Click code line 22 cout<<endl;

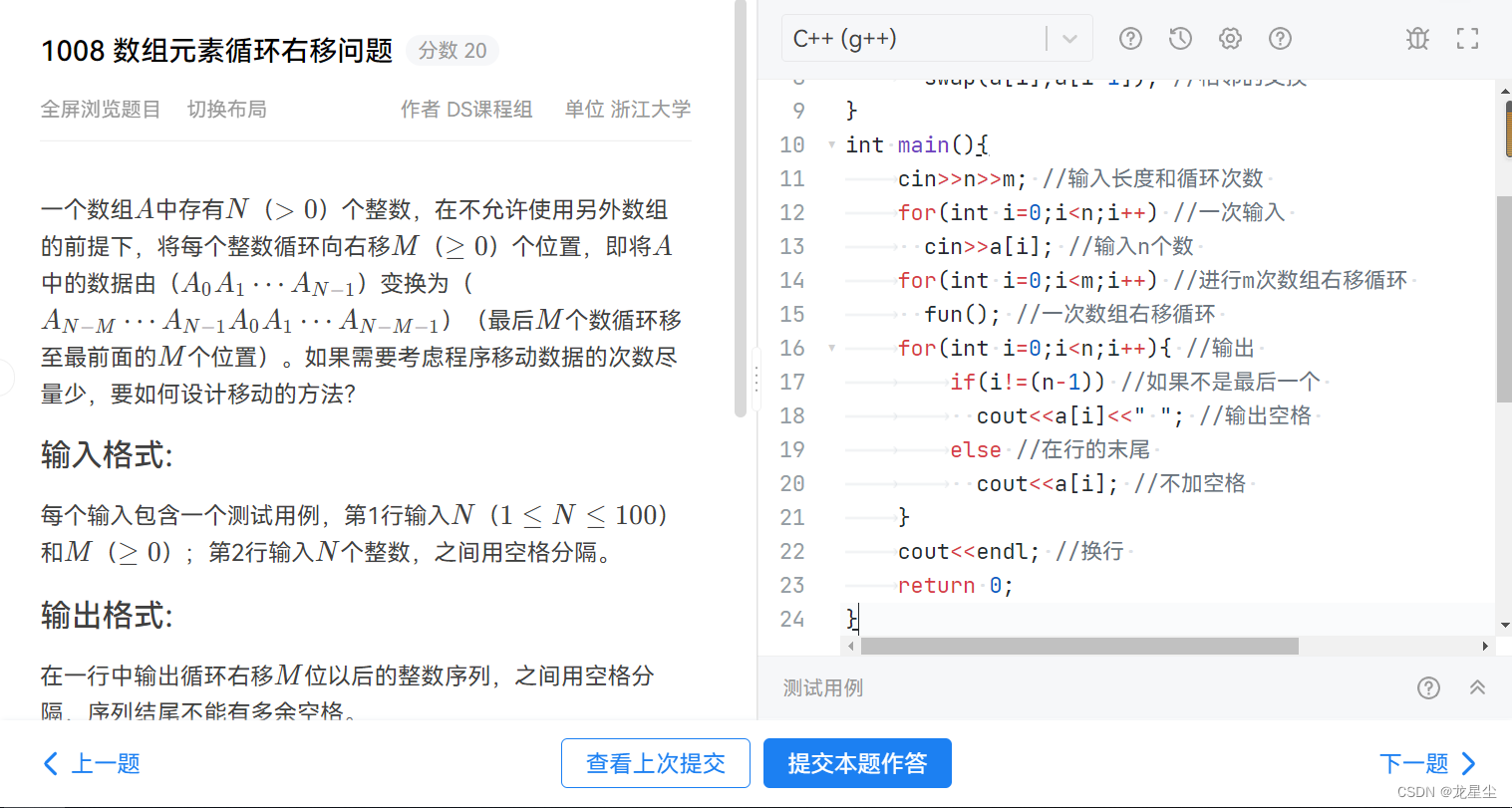[x=969, y=552]
